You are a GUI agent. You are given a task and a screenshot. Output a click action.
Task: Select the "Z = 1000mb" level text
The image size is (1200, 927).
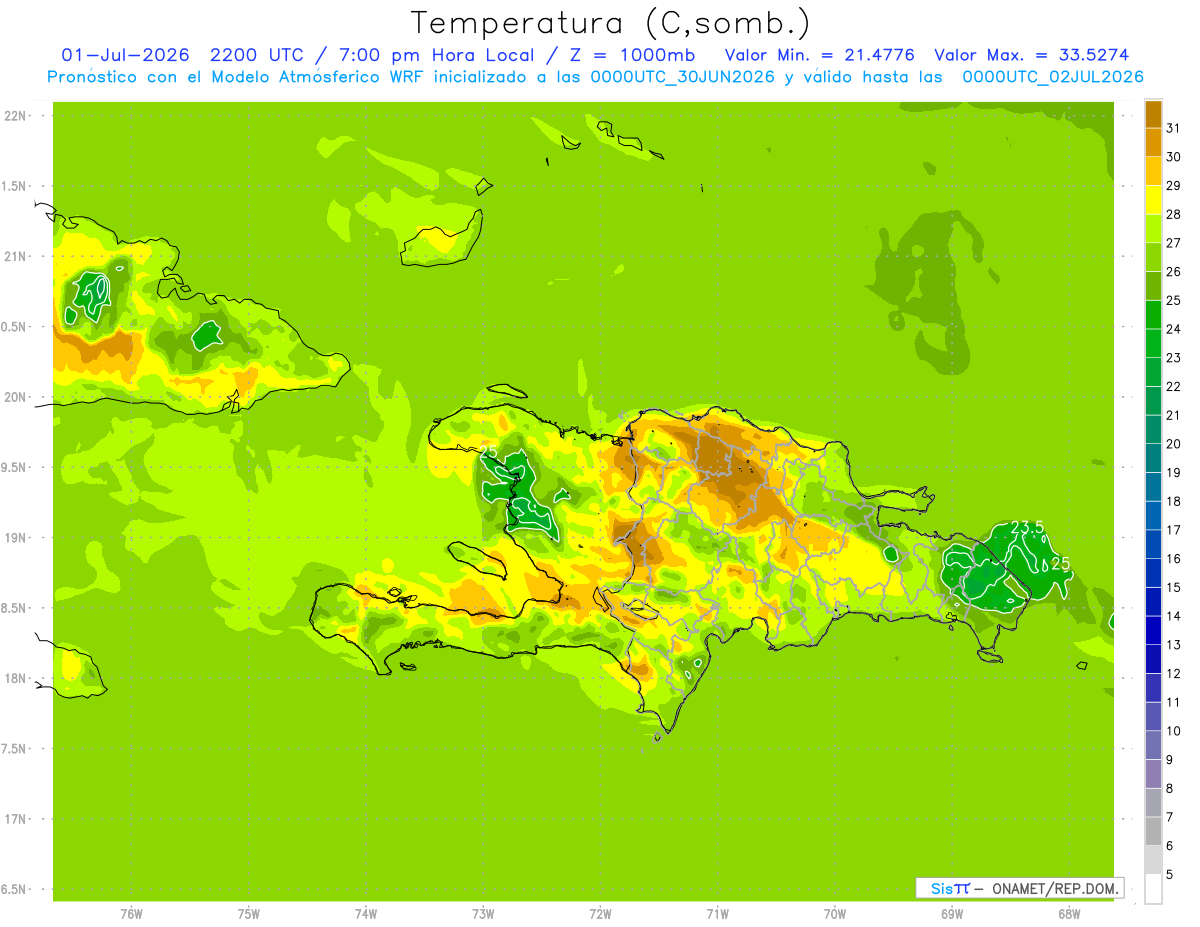click(x=636, y=55)
